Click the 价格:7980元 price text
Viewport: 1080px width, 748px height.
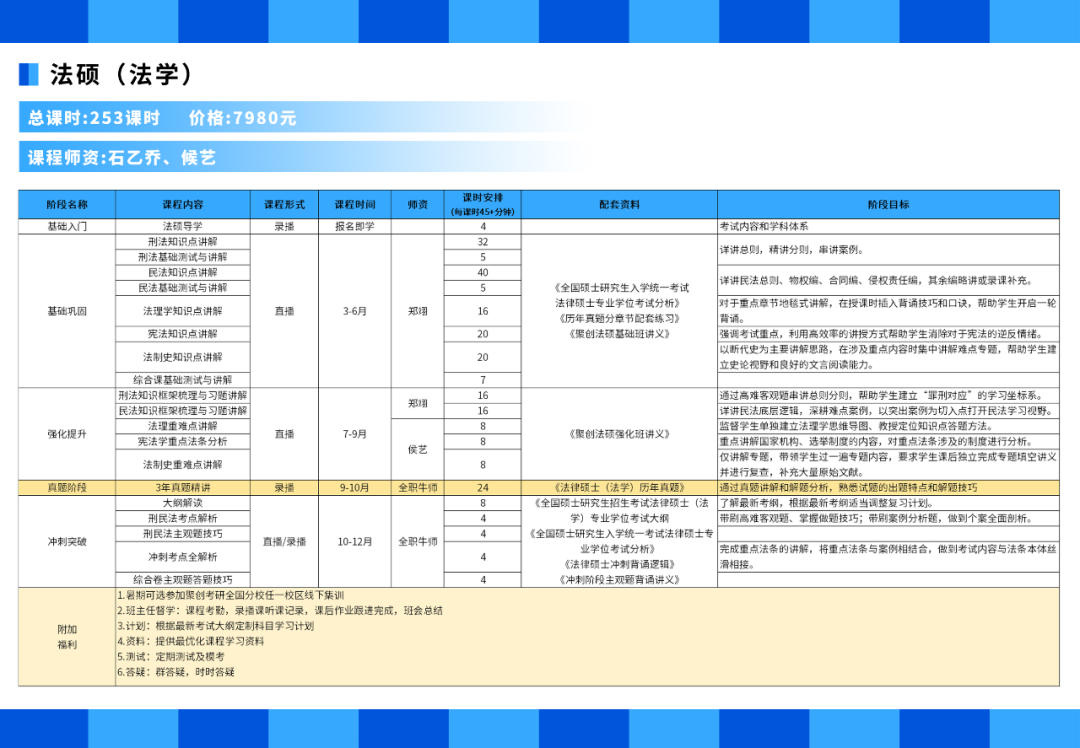(x=242, y=118)
